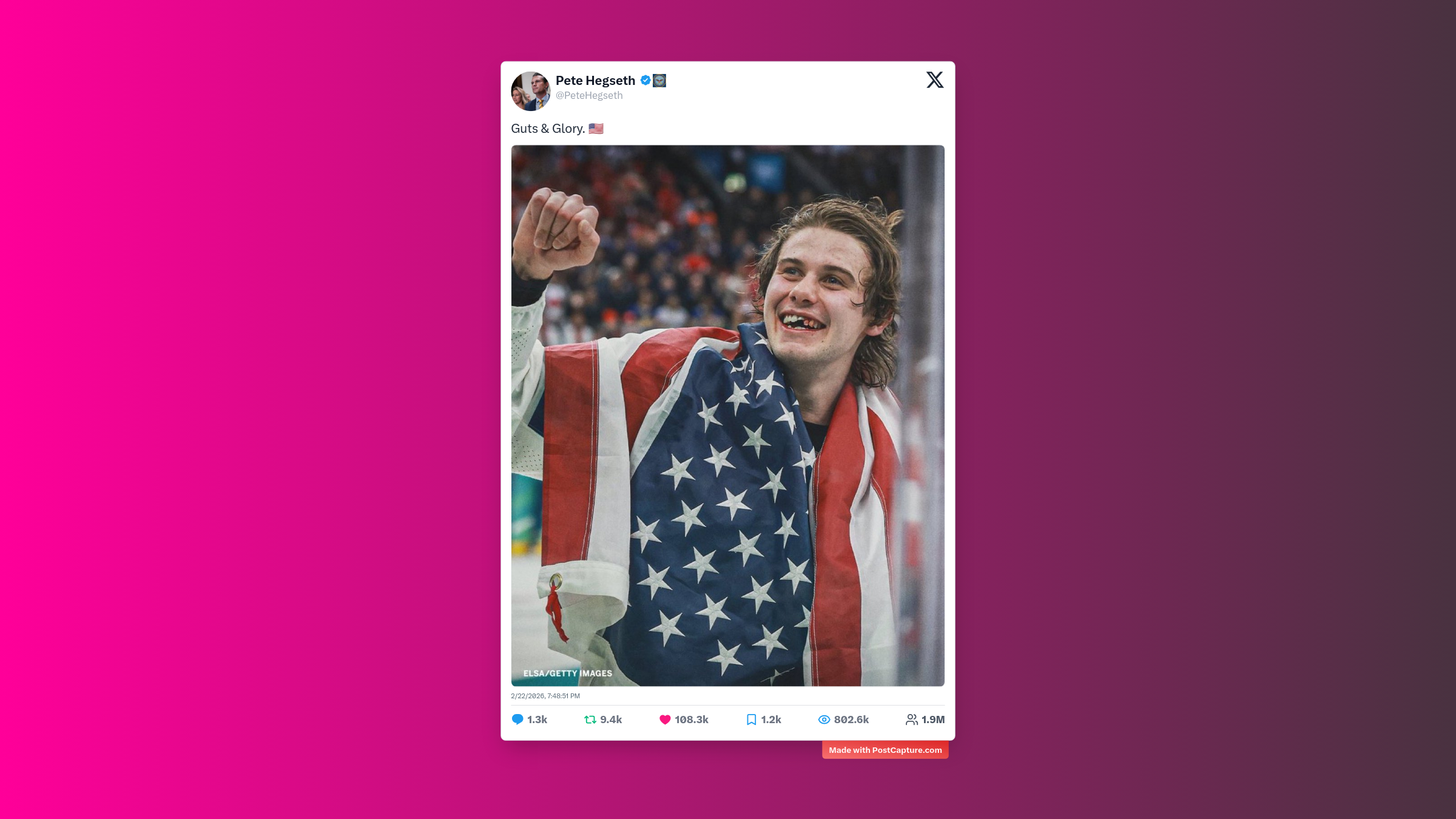Open Pete Hegseth's profile avatar

tap(531, 91)
